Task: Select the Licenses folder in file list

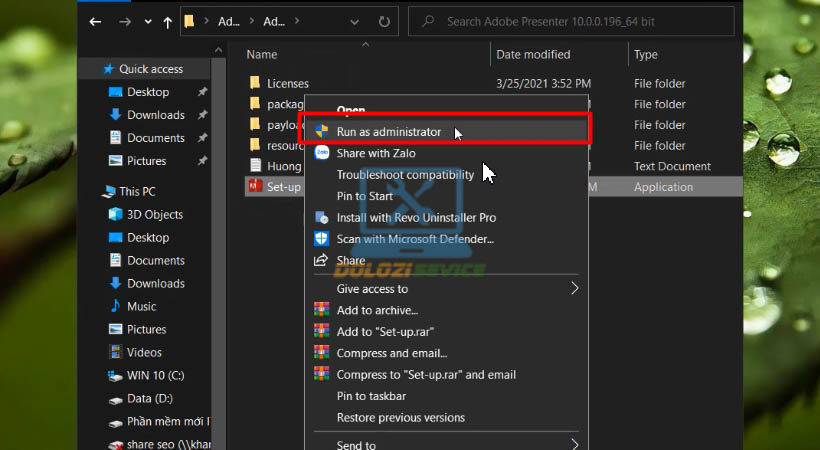Action: click(x=287, y=83)
